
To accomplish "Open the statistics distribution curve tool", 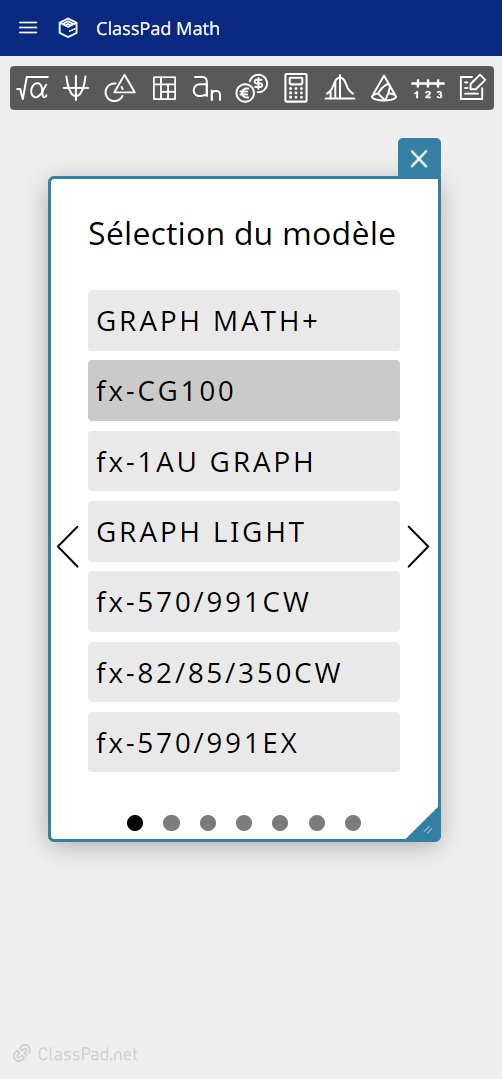I will pyautogui.click(x=339, y=88).
